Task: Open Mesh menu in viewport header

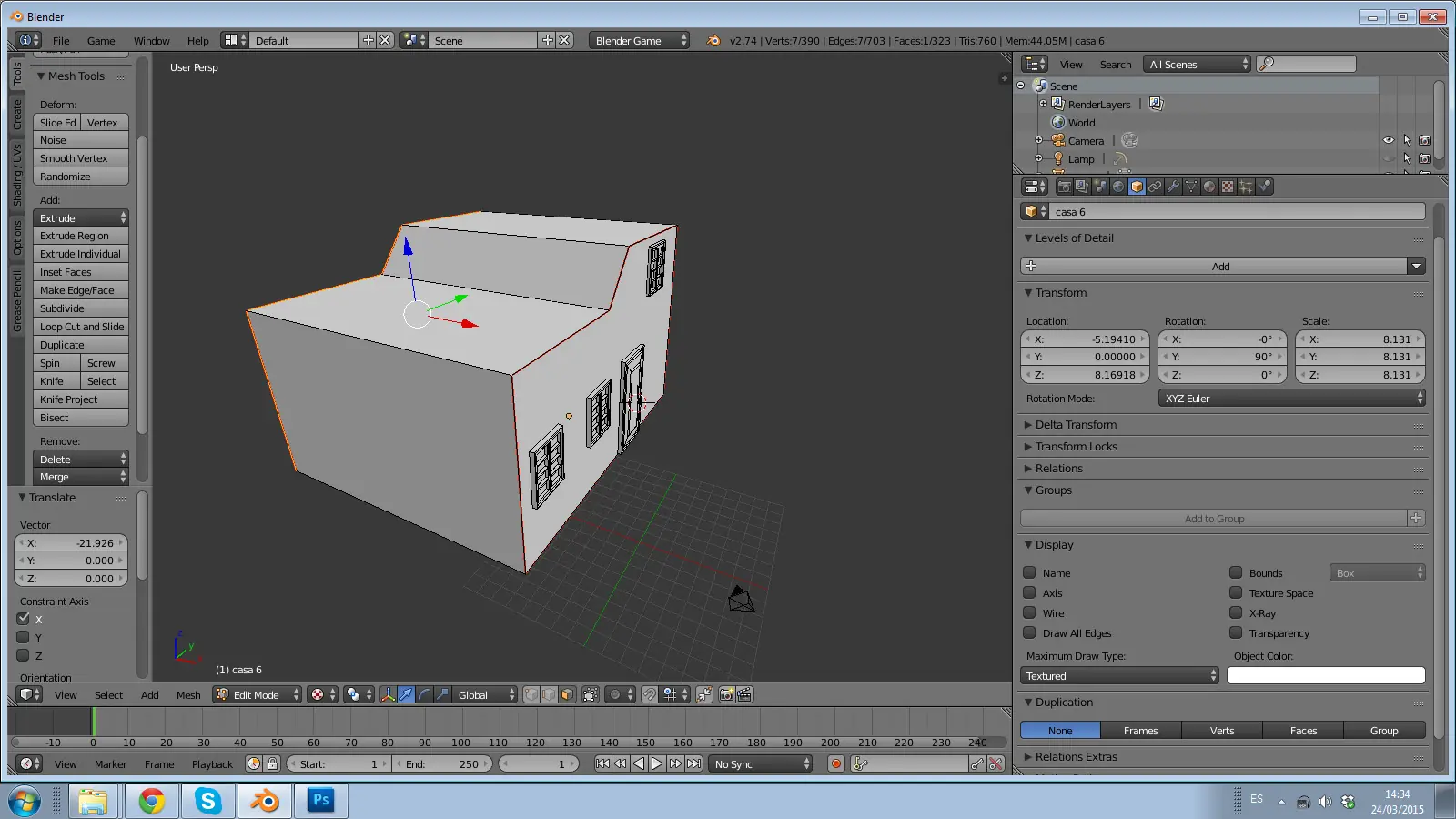Action: [188, 694]
